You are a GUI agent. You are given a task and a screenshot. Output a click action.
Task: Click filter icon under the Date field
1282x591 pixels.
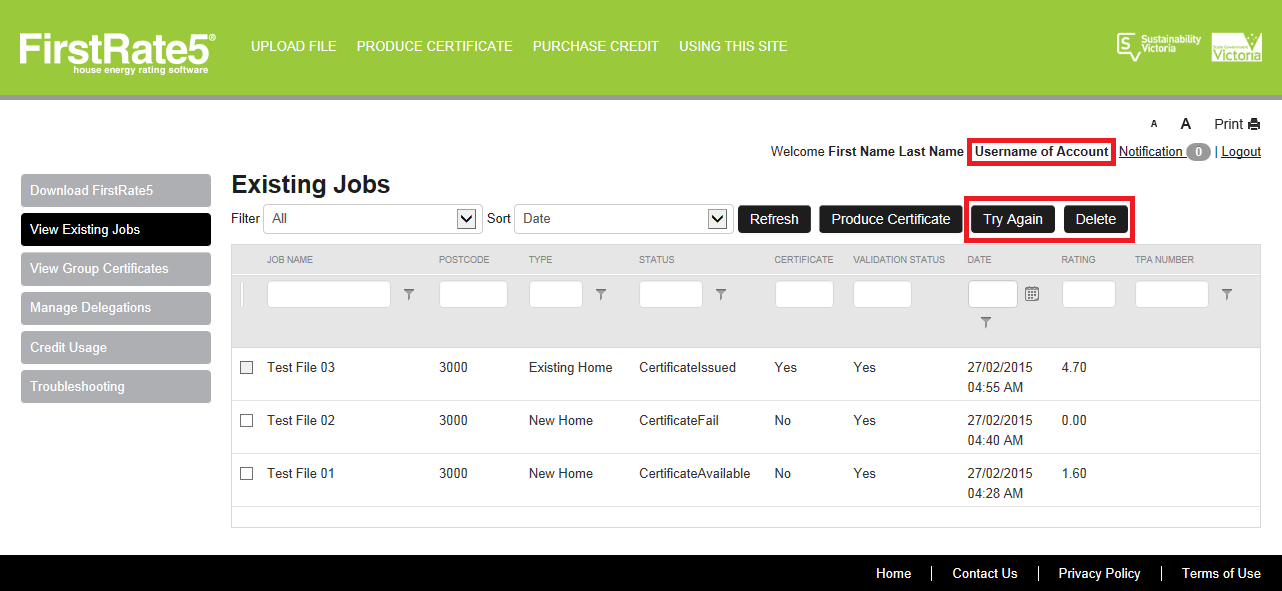[986, 322]
